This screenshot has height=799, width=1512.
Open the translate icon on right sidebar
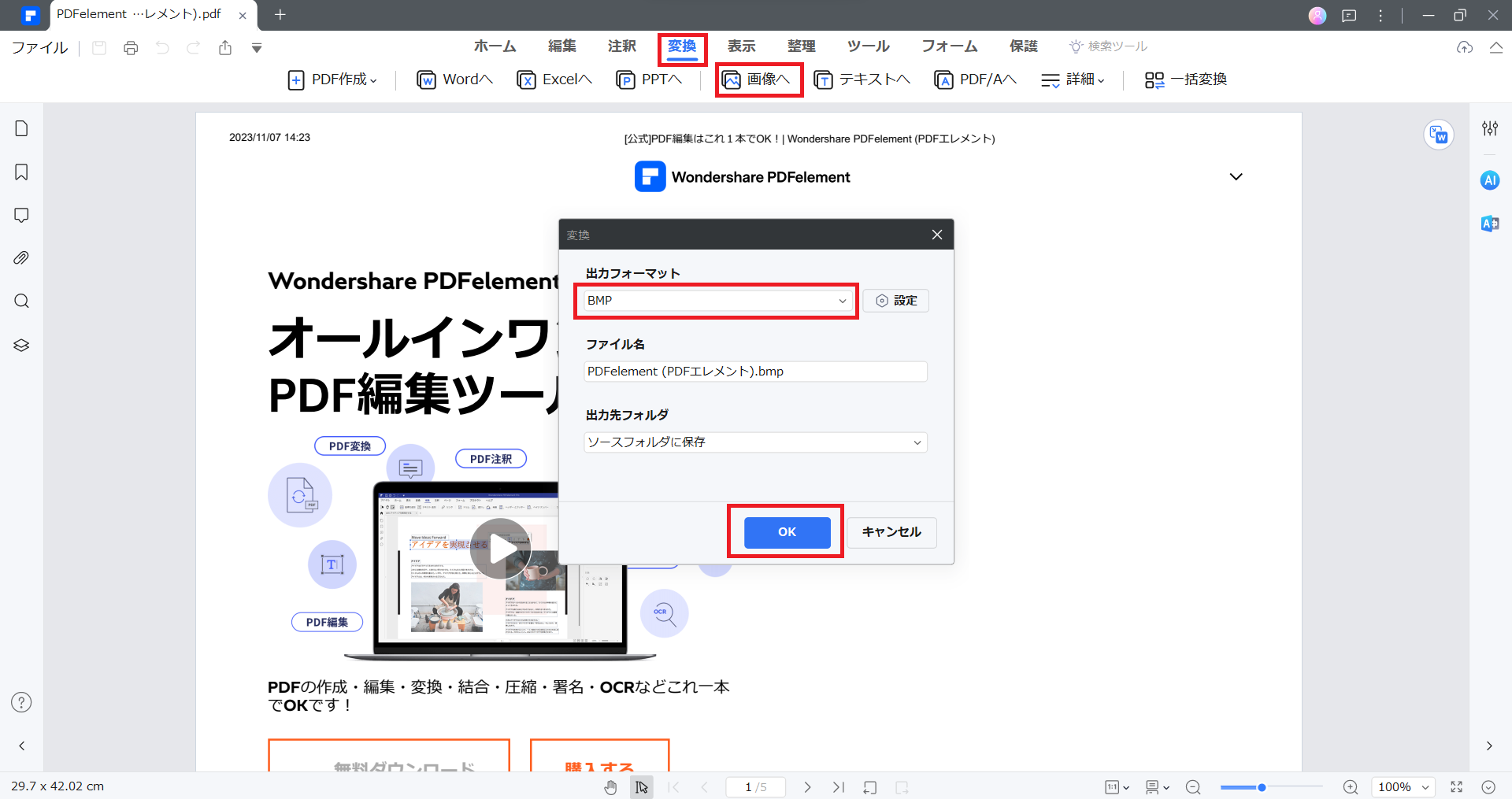tap(1489, 224)
